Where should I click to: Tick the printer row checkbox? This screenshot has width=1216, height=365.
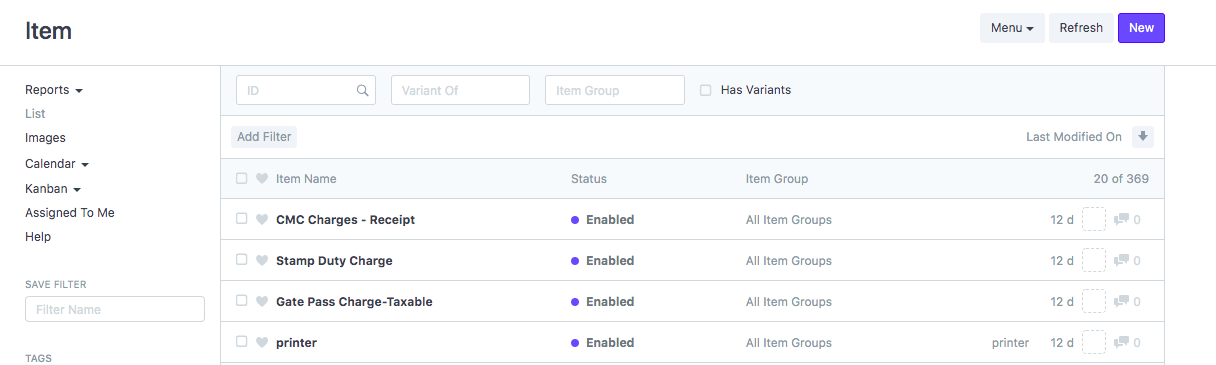(x=241, y=342)
